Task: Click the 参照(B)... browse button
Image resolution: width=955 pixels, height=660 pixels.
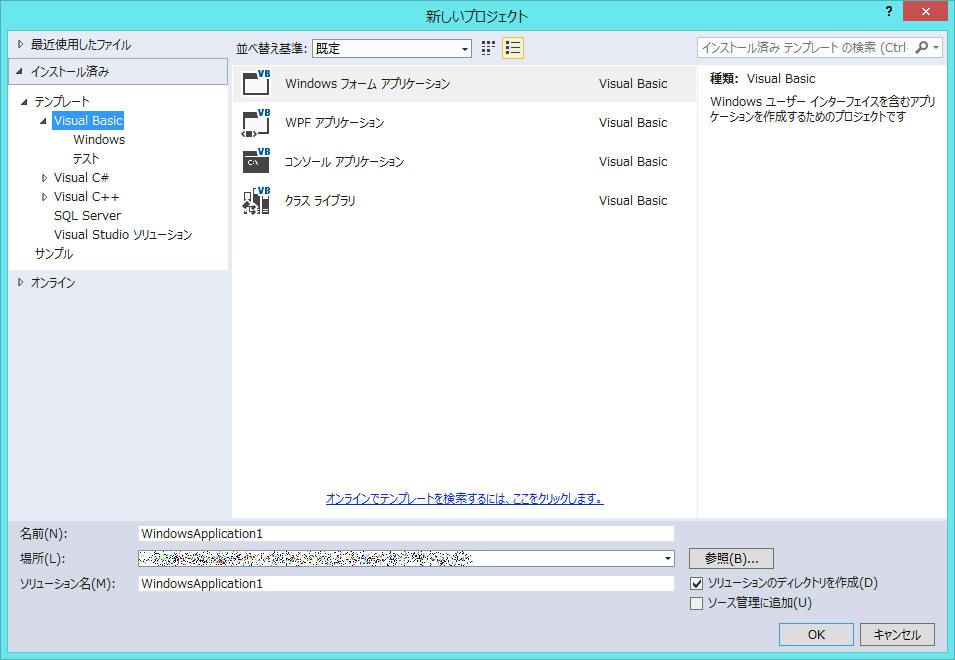Action: (x=731, y=558)
